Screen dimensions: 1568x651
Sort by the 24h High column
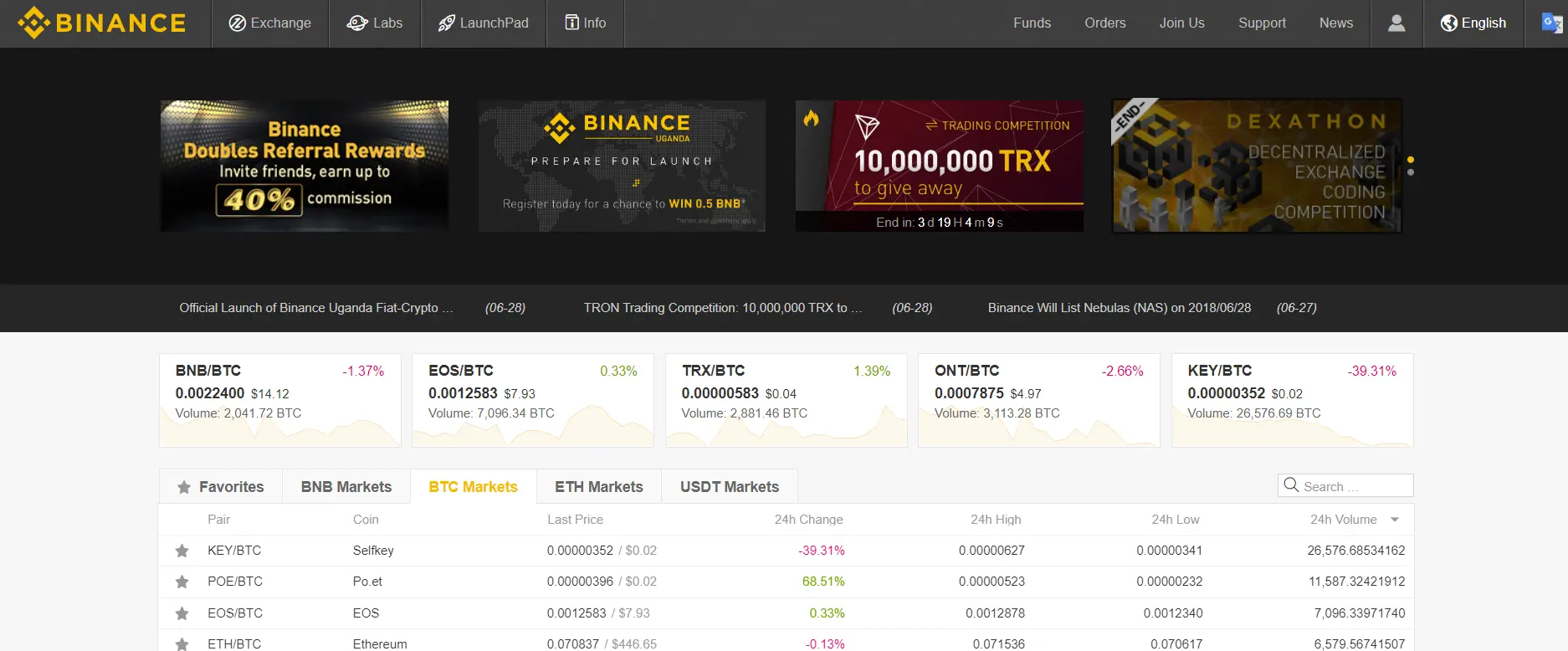click(x=996, y=520)
